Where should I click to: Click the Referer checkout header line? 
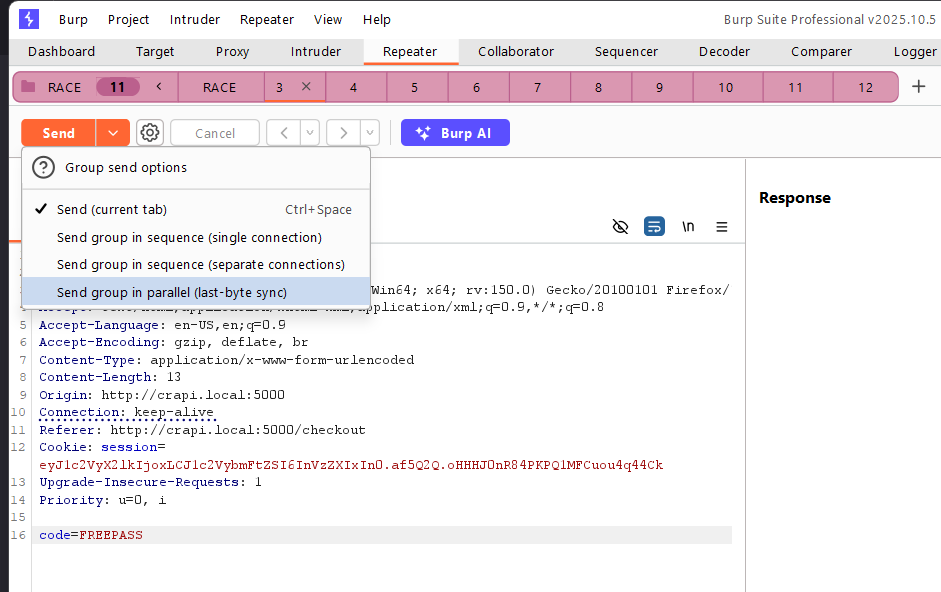[x=202, y=430]
